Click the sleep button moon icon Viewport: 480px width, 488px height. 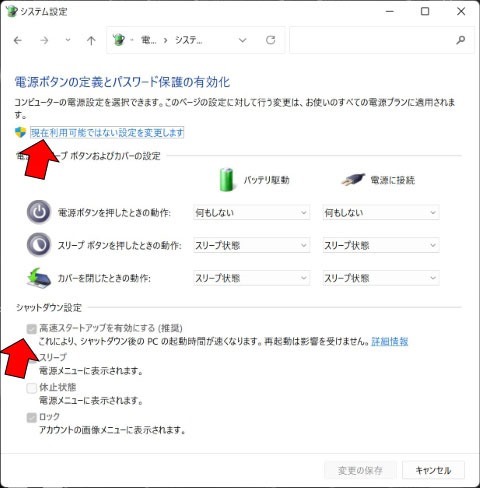39,245
